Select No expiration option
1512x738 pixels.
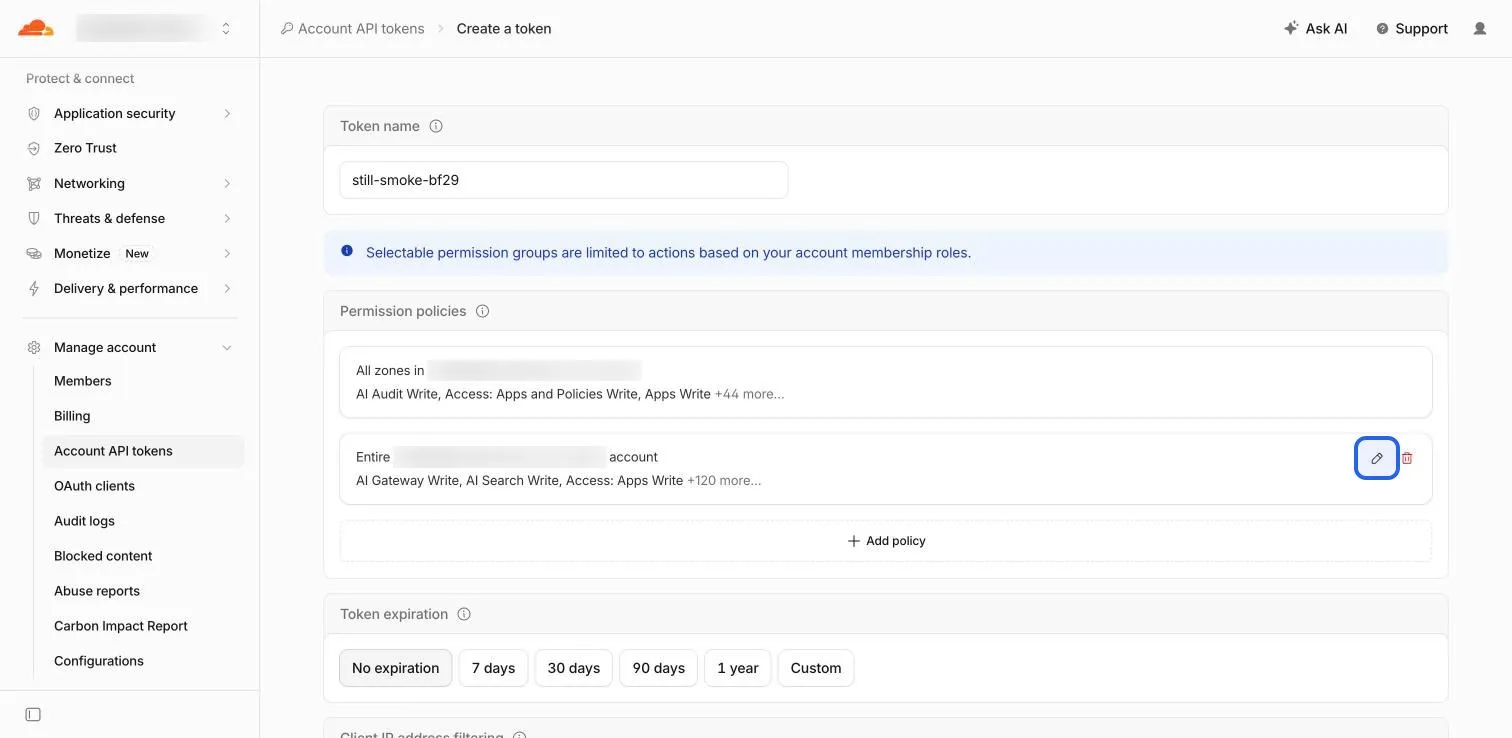tap(395, 668)
